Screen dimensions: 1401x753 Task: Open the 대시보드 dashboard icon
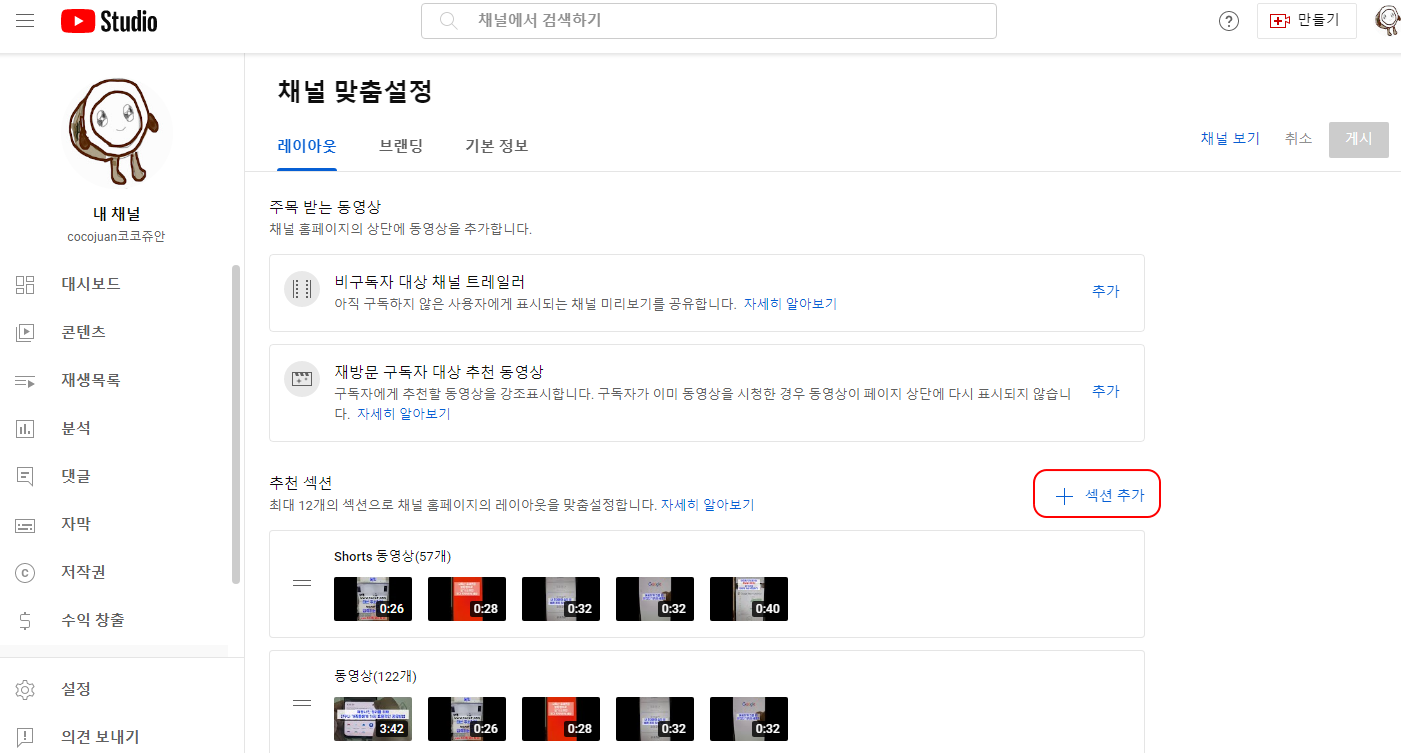26,284
